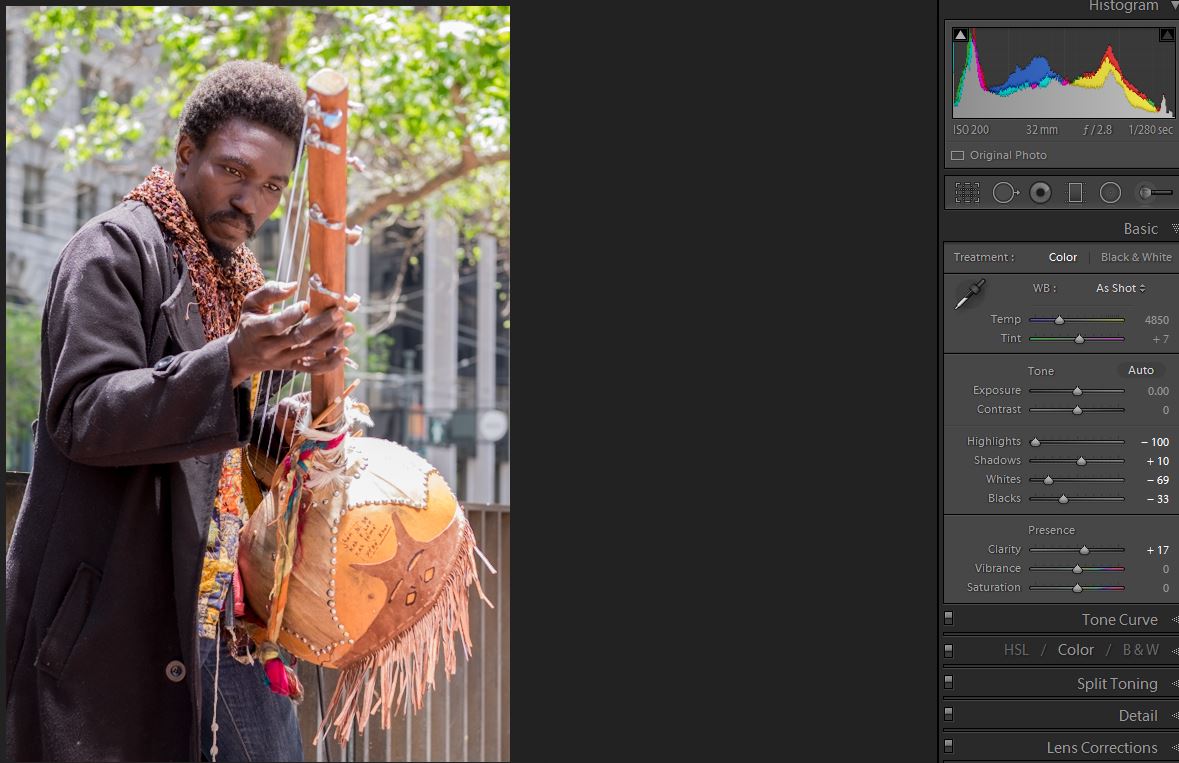
Task: Select the Graduated Filter tool
Action: 1075,193
